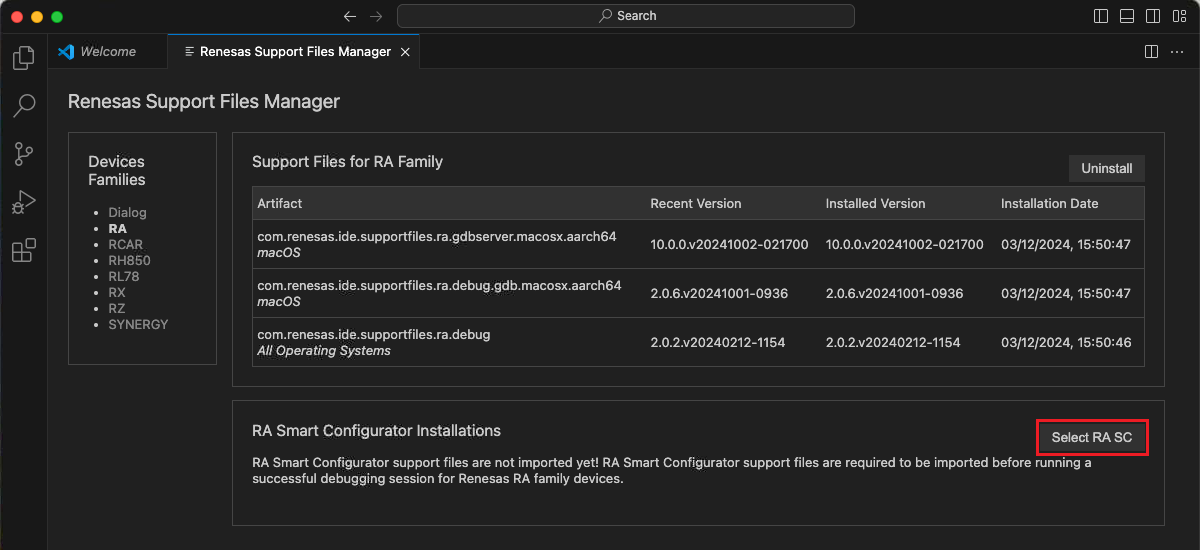Click the command center Search box
This screenshot has width=1200, height=550.
626,16
